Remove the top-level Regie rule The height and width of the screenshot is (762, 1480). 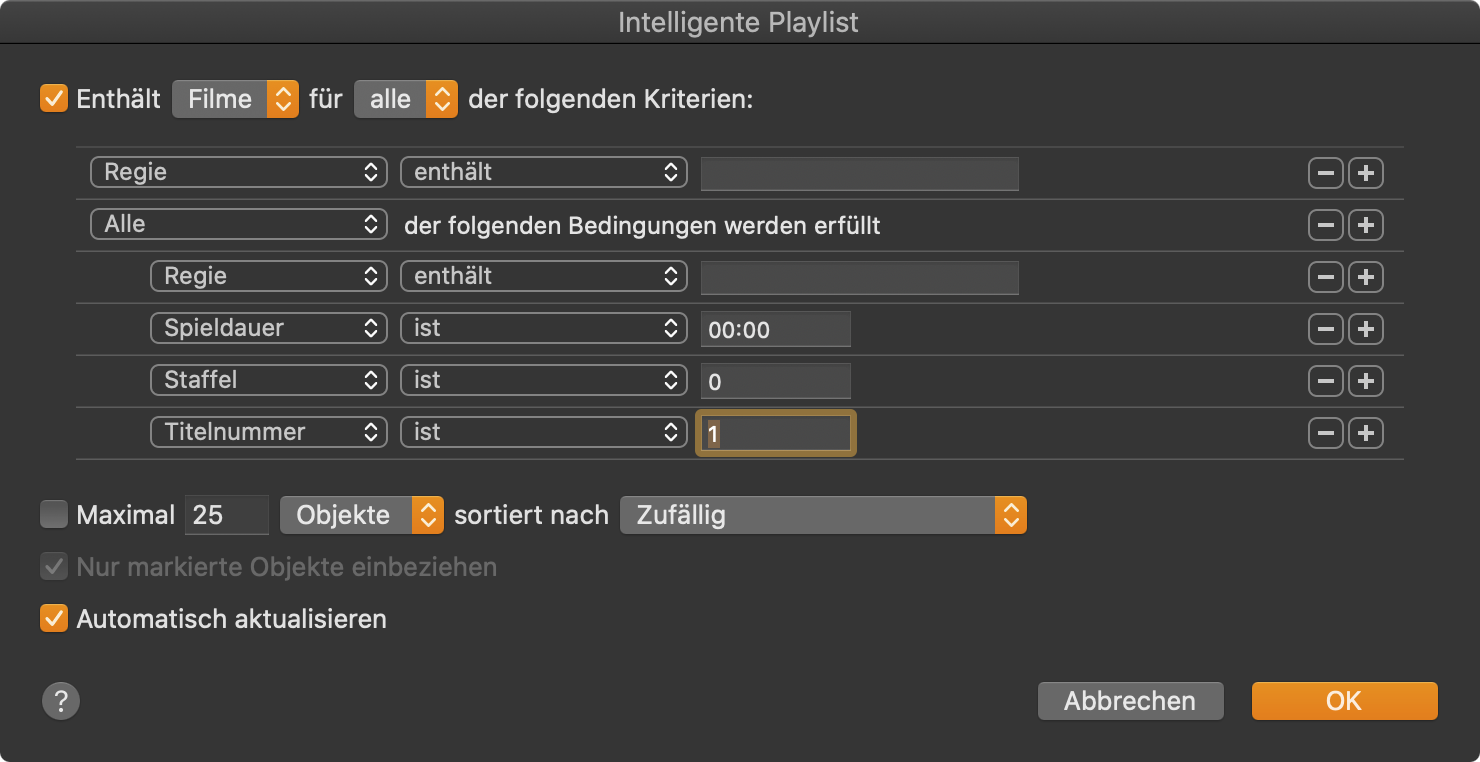point(1325,173)
